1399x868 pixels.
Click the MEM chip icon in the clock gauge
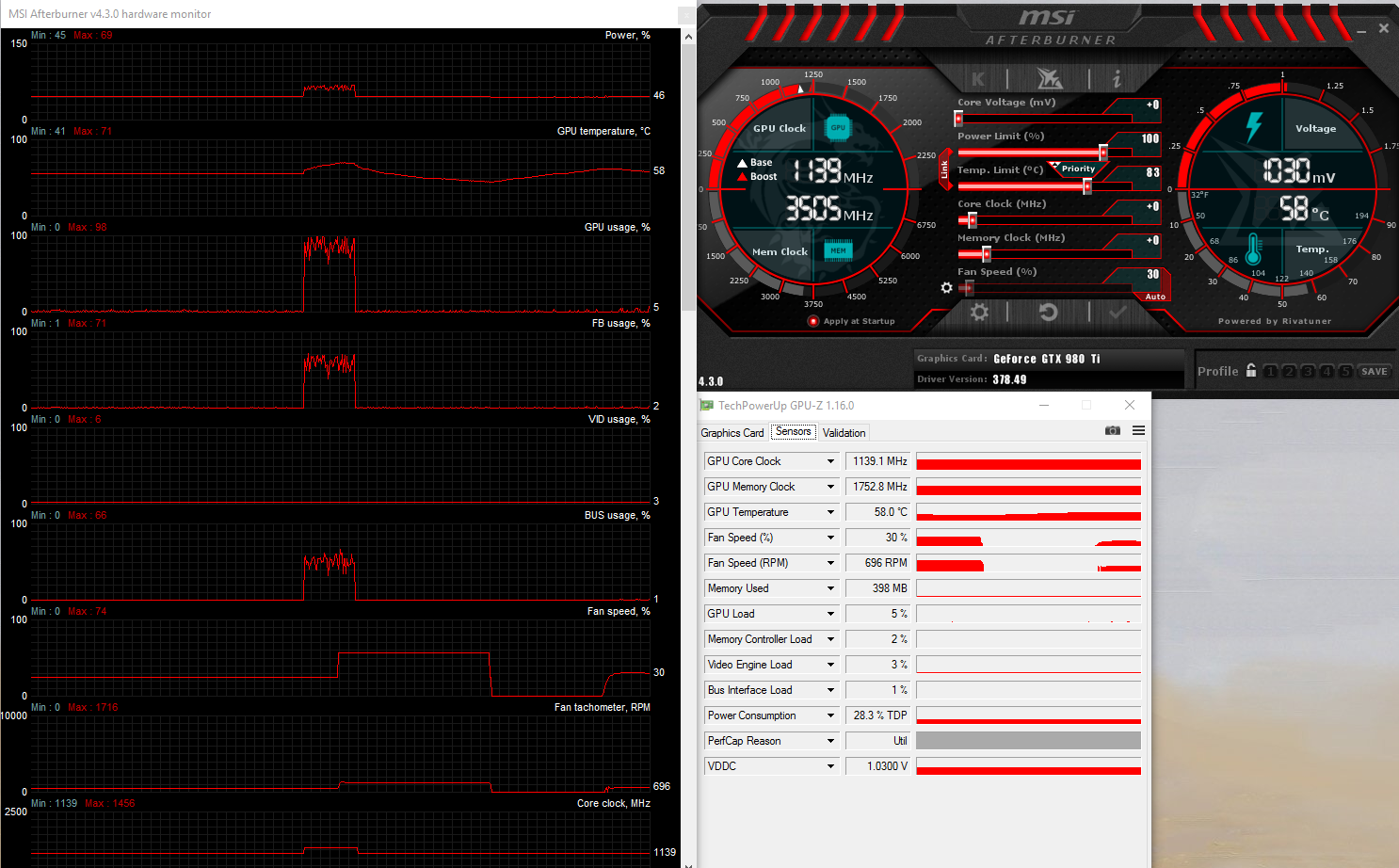click(x=838, y=250)
